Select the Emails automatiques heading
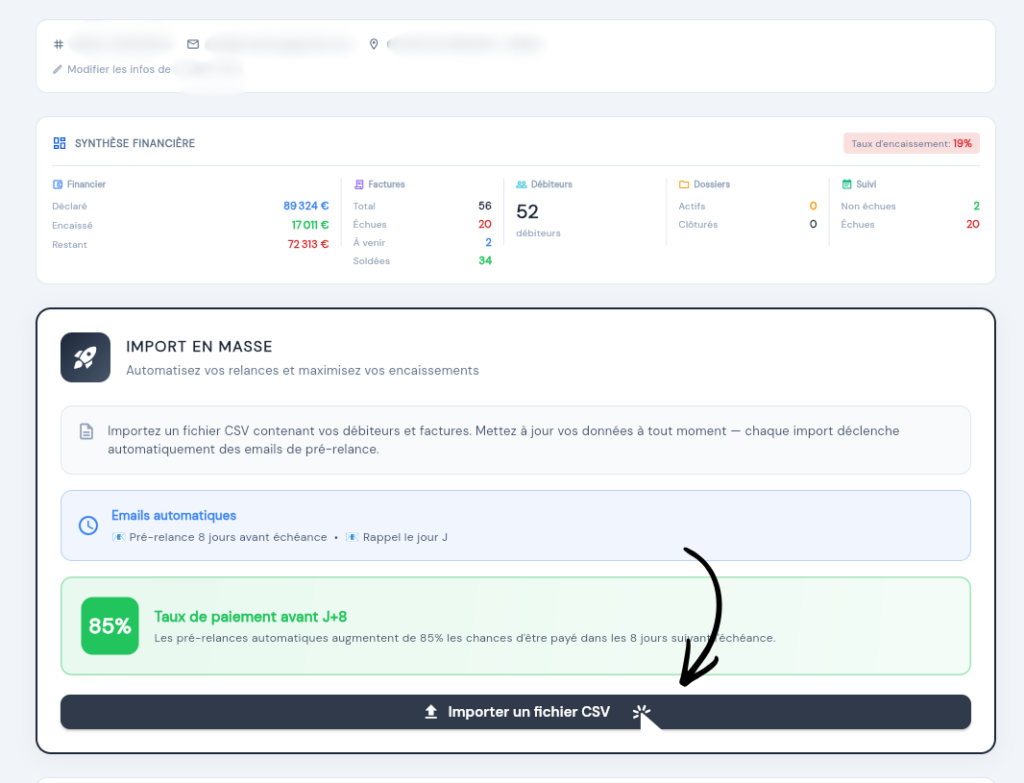Image resolution: width=1024 pixels, height=783 pixels. coord(174,516)
